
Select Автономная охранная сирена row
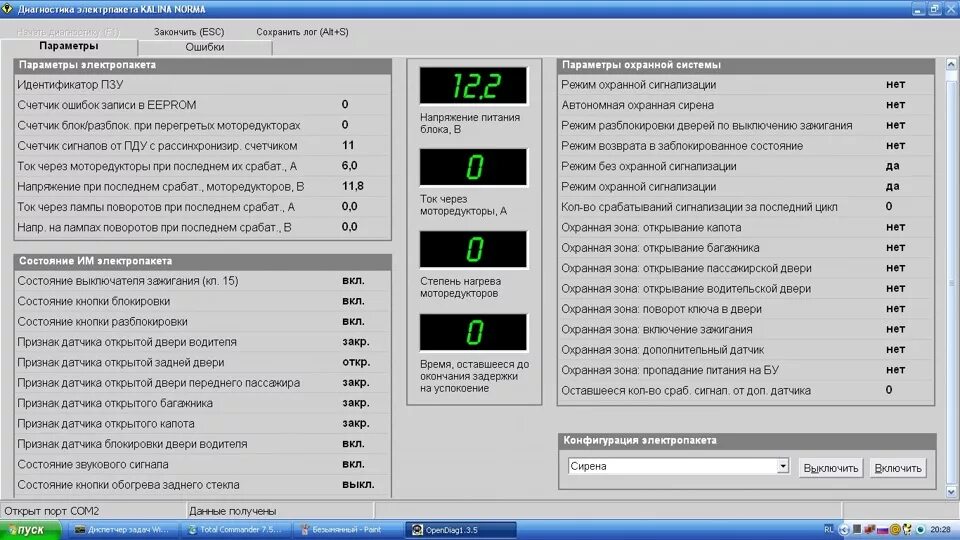(x=746, y=105)
